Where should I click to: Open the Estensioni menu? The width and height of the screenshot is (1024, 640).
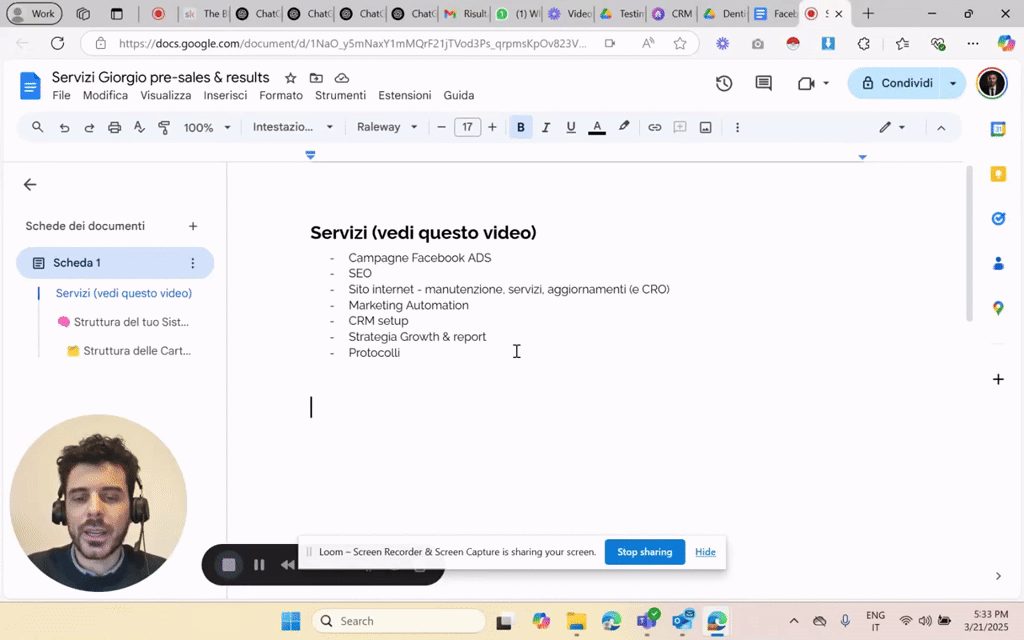click(x=405, y=95)
